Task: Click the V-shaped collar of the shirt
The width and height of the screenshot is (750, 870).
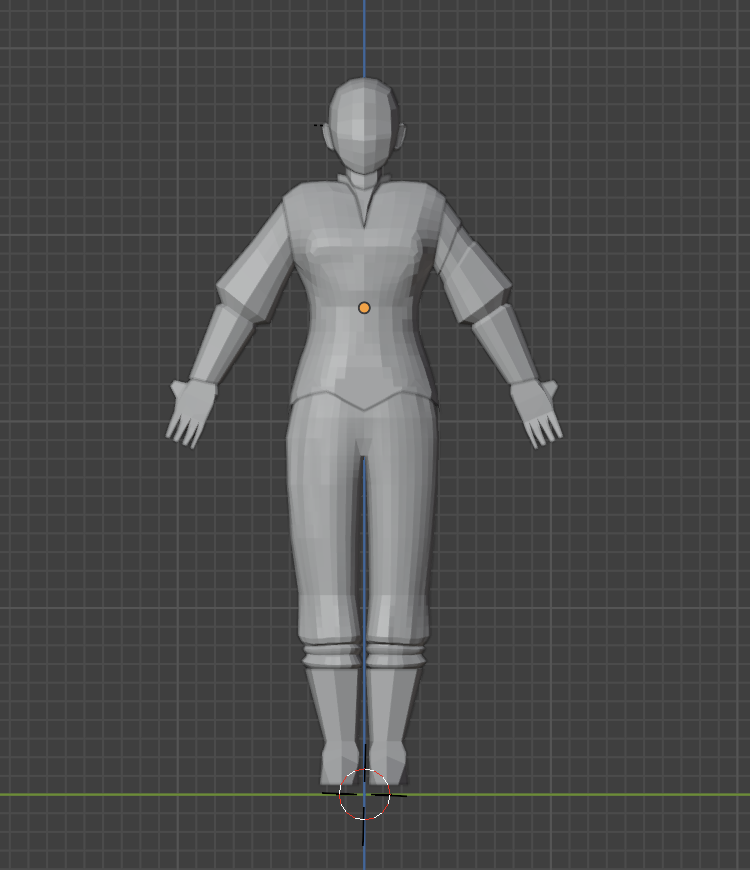Action: pyautogui.click(x=364, y=200)
